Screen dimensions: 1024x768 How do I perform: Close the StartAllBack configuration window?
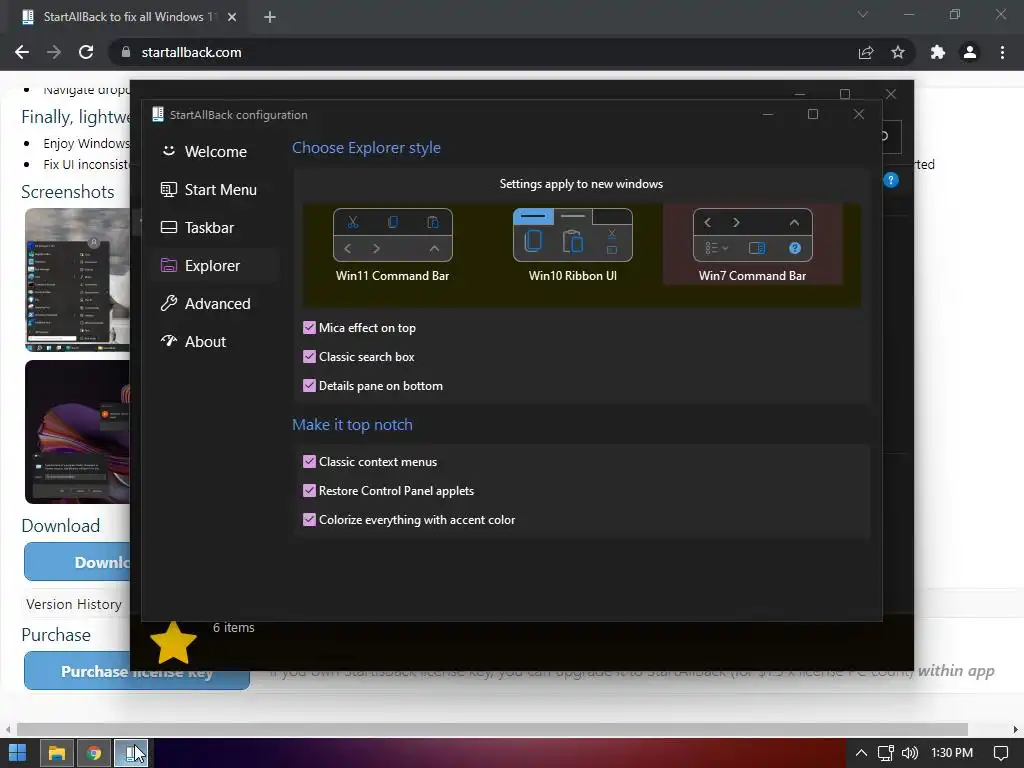pos(859,114)
